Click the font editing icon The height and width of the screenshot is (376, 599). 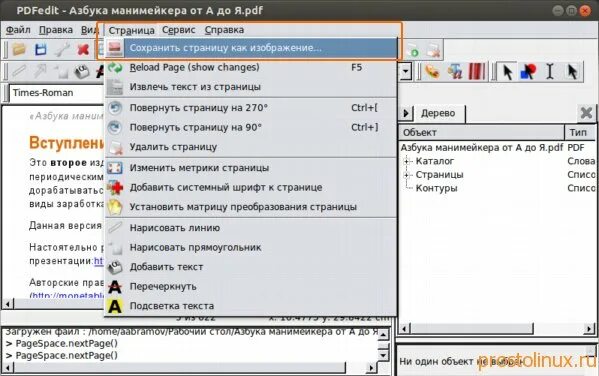pyautogui.click(x=455, y=71)
